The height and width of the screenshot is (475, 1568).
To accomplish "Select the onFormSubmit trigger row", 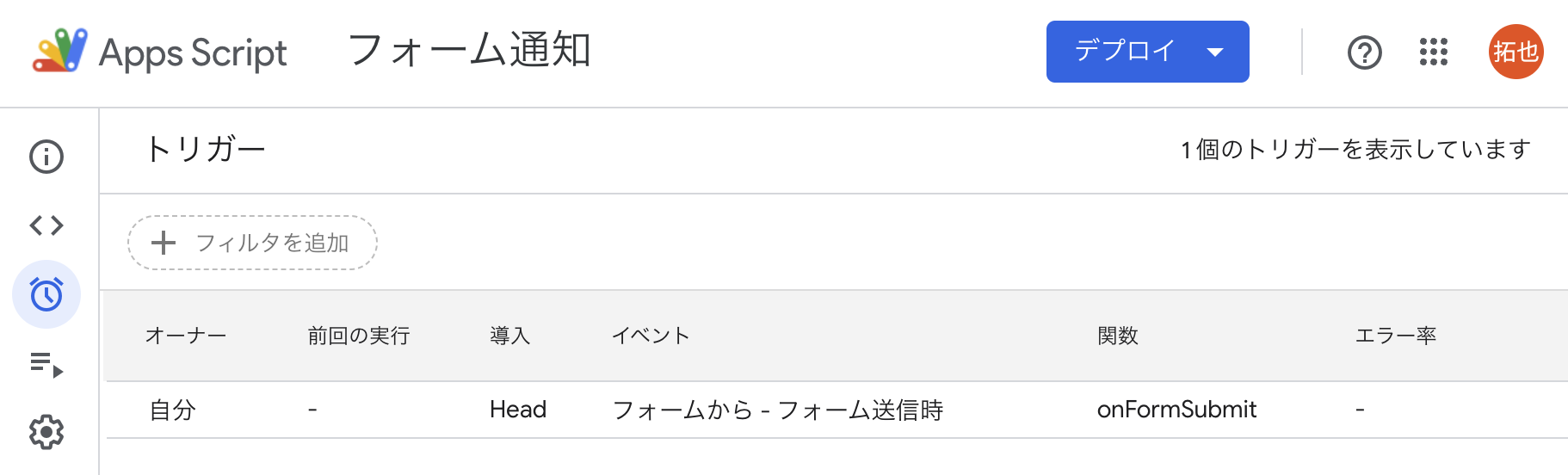I will tap(1176, 410).
